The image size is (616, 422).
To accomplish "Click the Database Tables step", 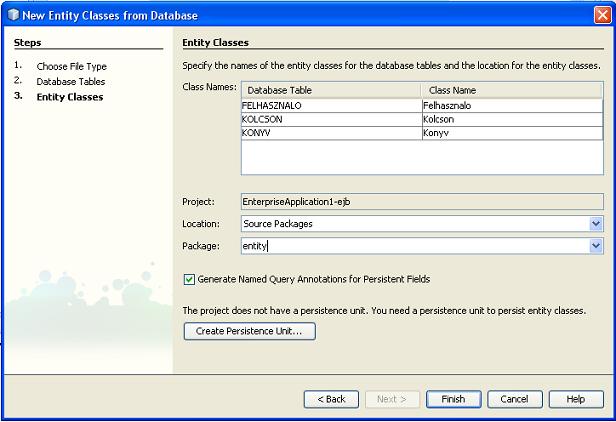I will [x=71, y=82].
